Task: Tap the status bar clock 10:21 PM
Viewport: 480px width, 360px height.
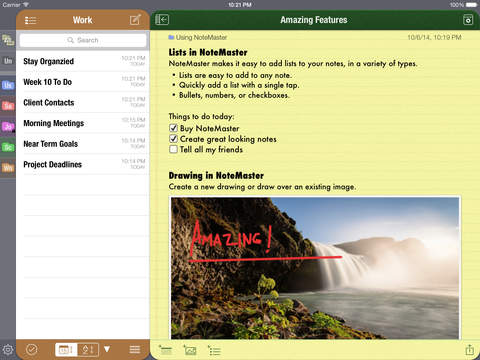Action: click(x=240, y=5)
